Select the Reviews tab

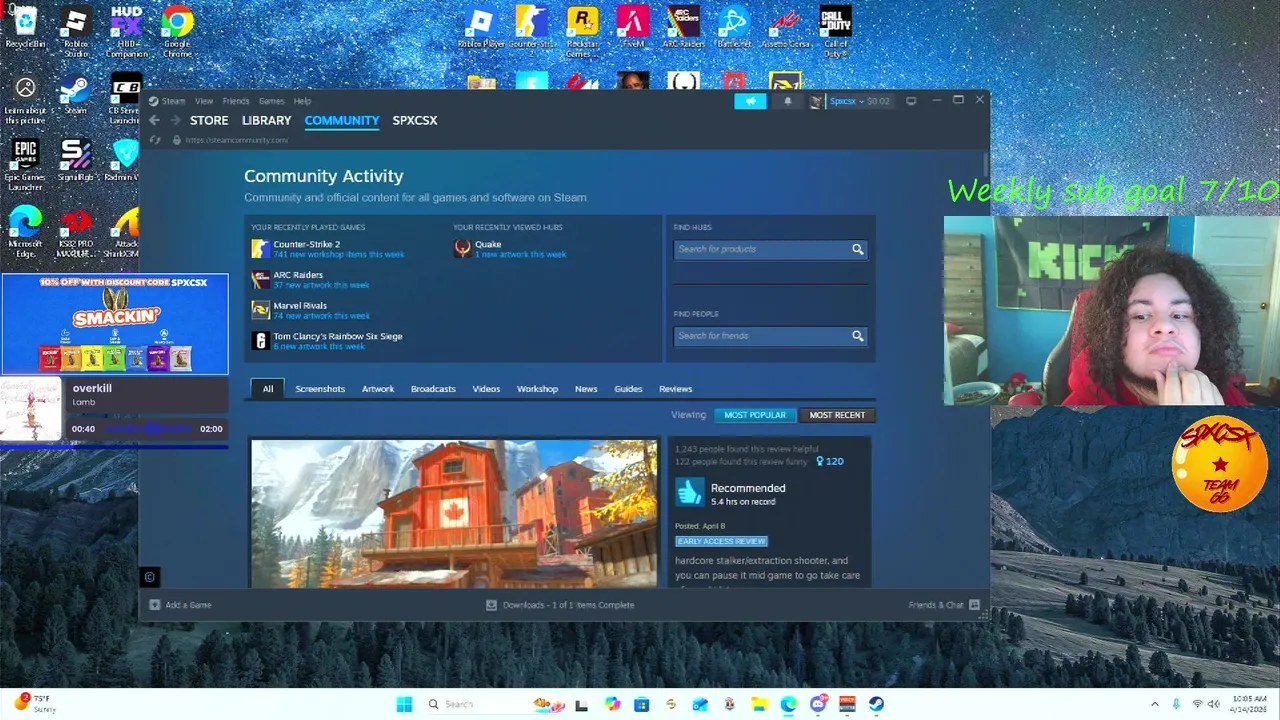click(675, 389)
